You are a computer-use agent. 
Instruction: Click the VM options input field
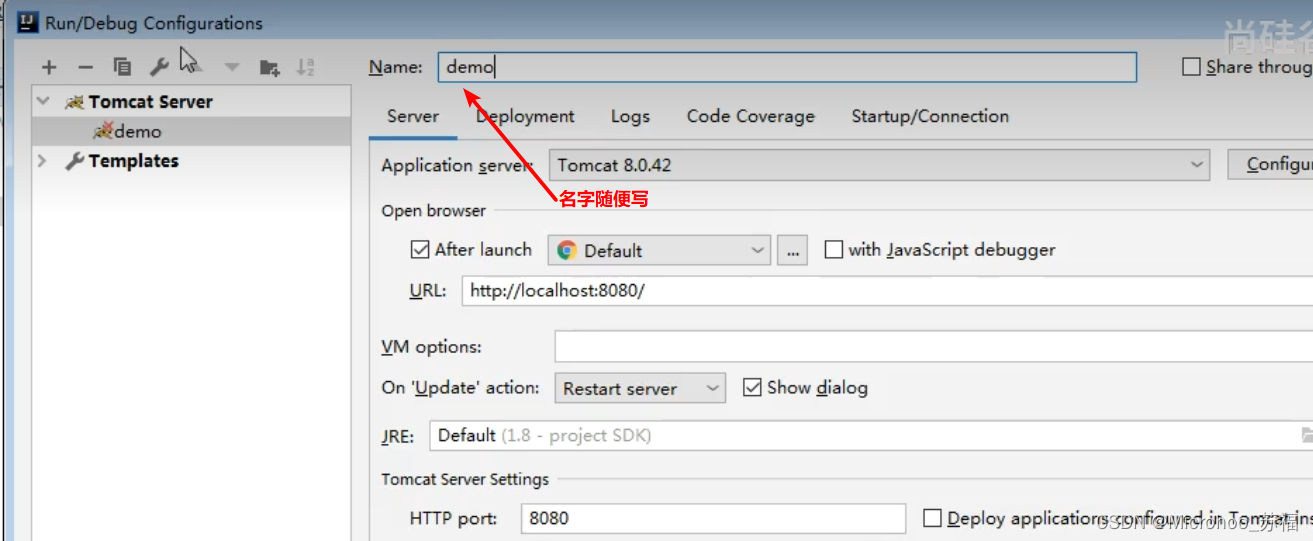coord(934,347)
